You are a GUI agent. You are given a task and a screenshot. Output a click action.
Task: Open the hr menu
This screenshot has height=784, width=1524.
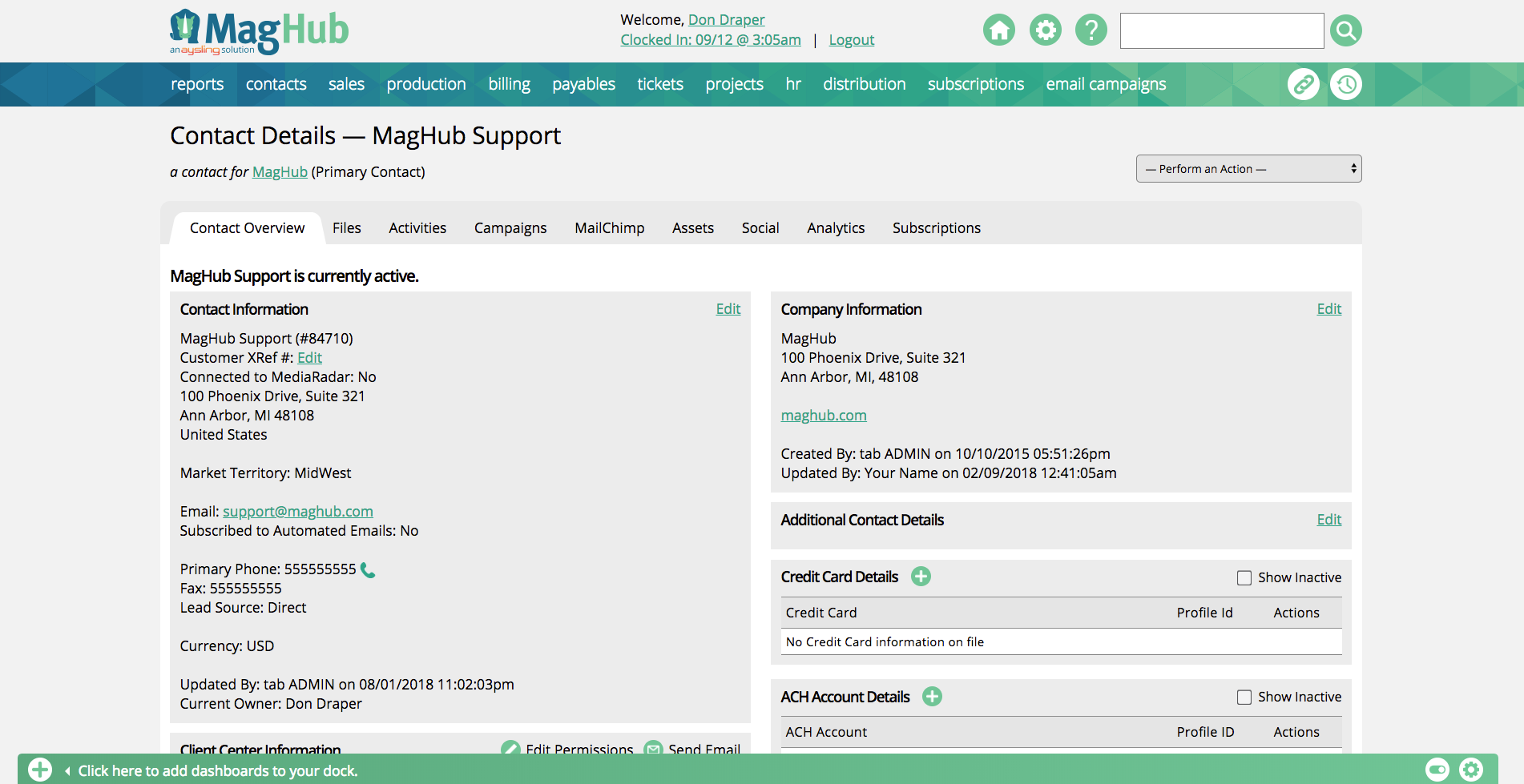coord(793,84)
